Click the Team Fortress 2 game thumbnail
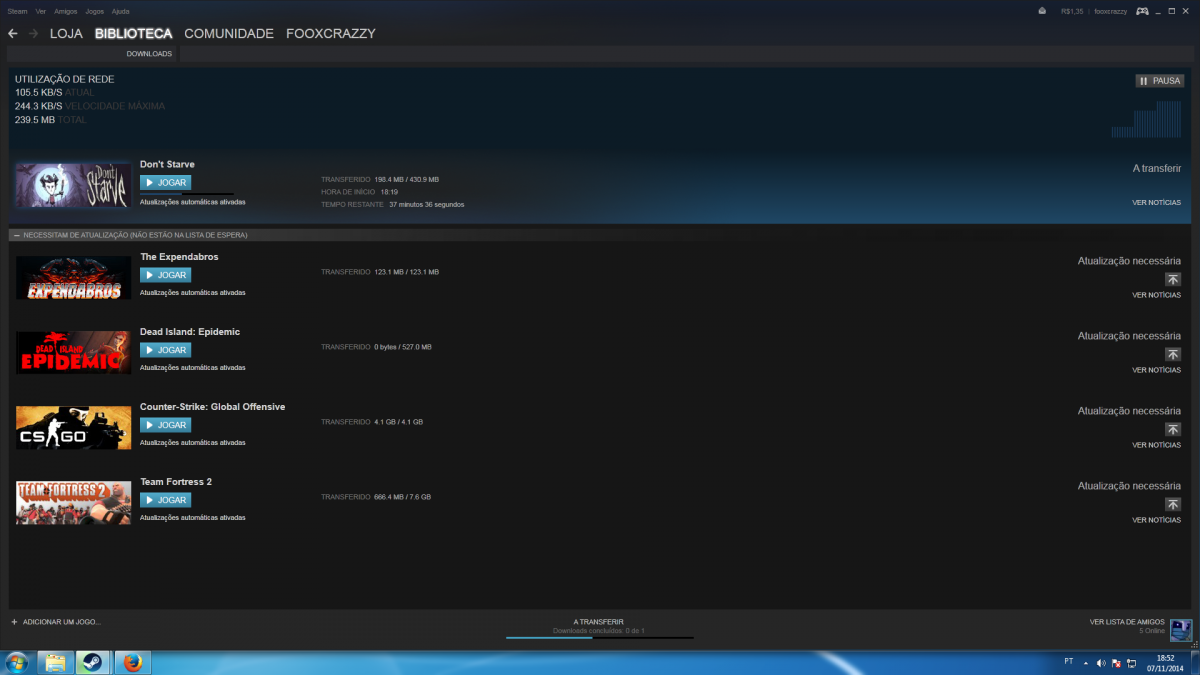 coord(73,503)
